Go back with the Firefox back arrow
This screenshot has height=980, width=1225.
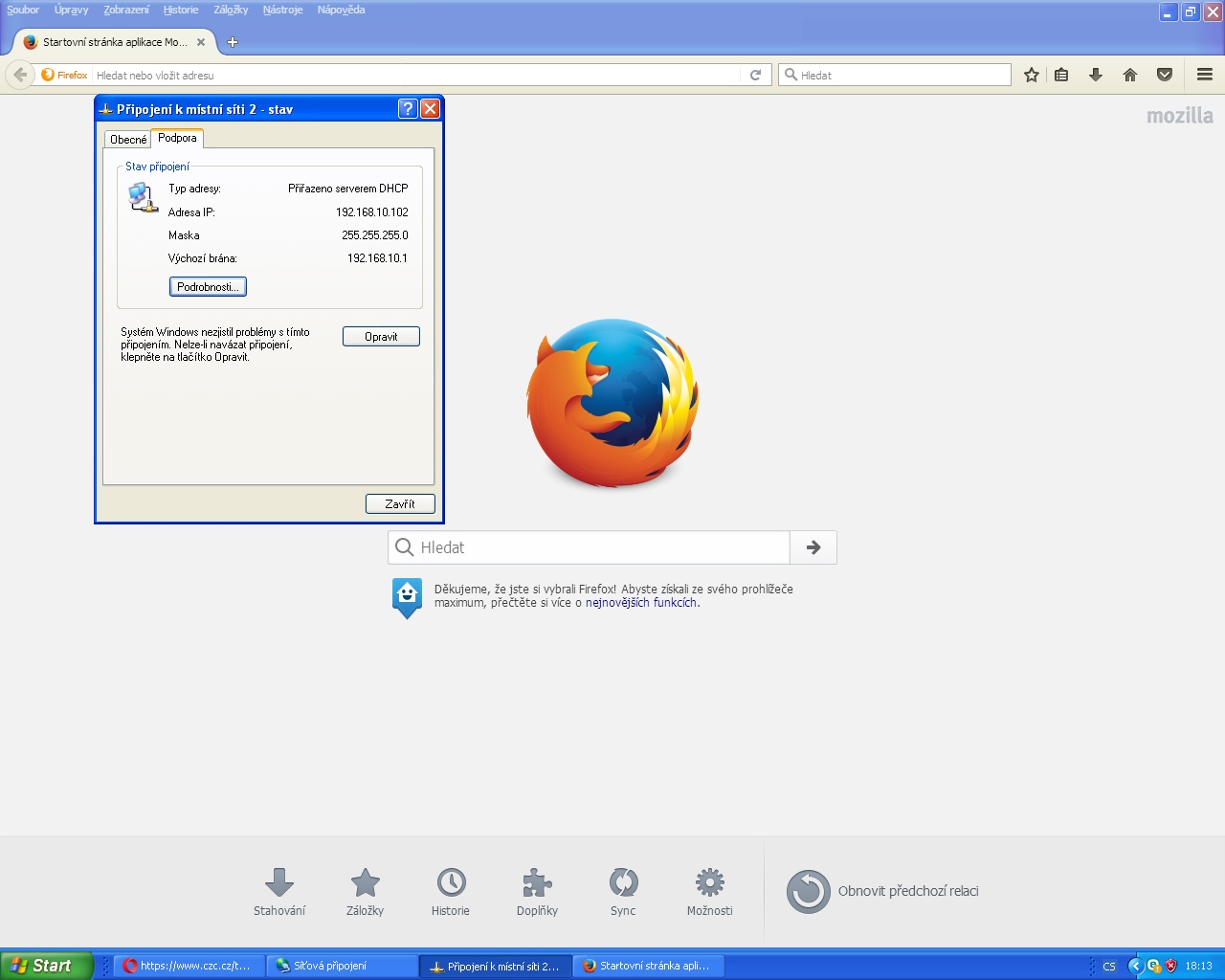pyautogui.click(x=20, y=75)
